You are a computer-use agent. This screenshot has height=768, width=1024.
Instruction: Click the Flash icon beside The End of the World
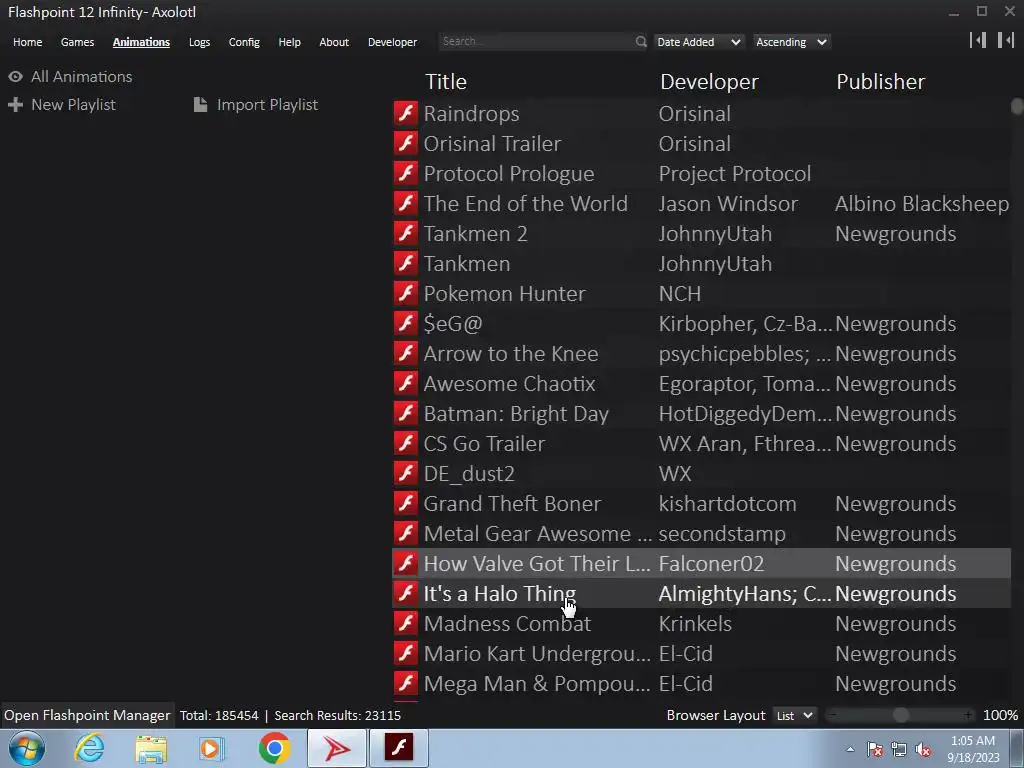[406, 204]
